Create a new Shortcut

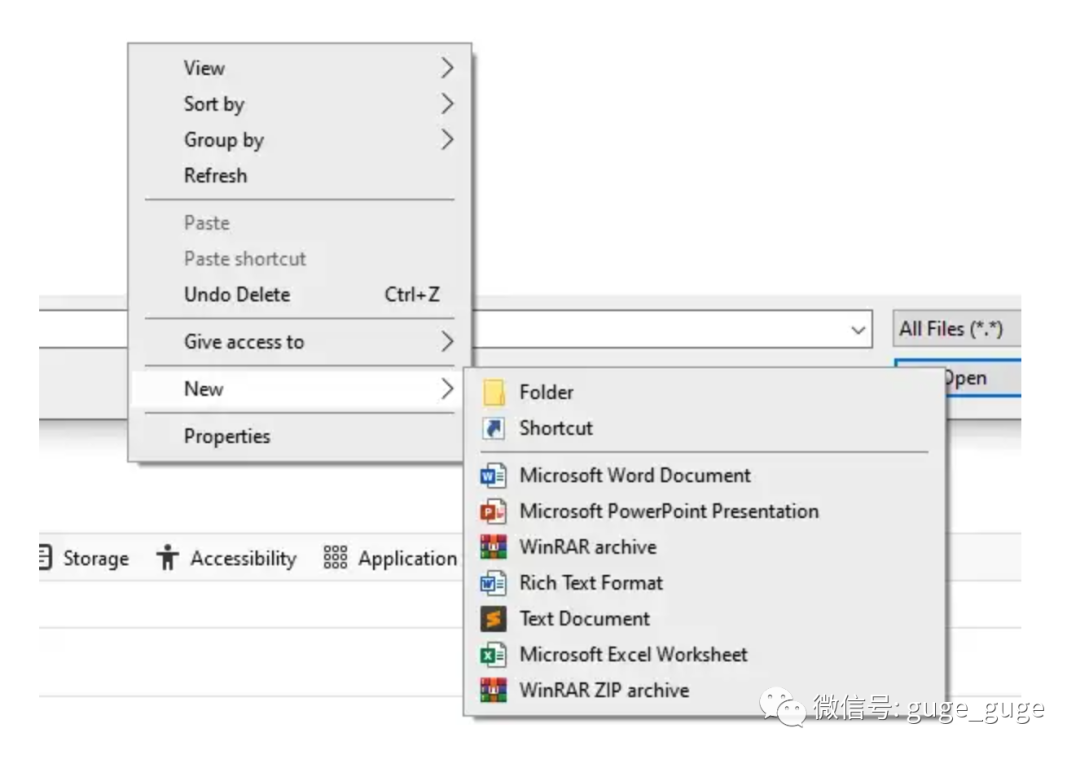[705, 428]
